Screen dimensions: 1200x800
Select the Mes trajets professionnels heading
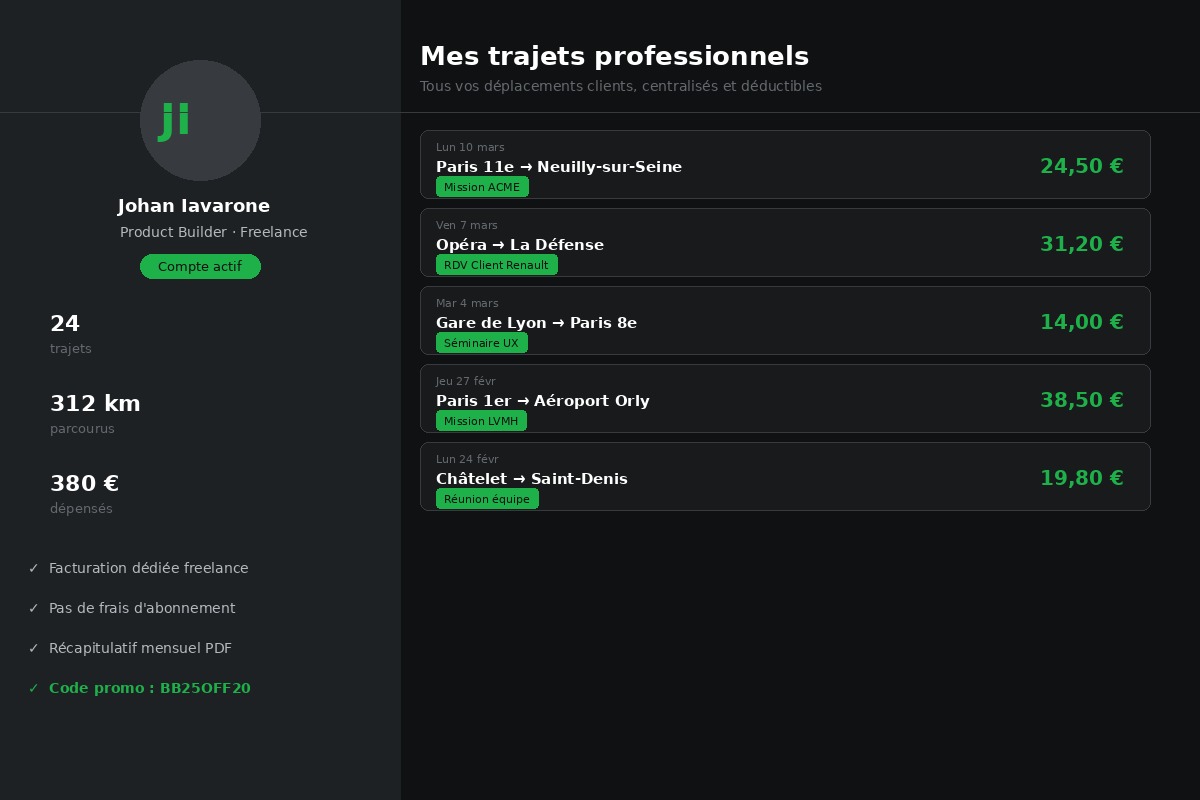point(614,56)
